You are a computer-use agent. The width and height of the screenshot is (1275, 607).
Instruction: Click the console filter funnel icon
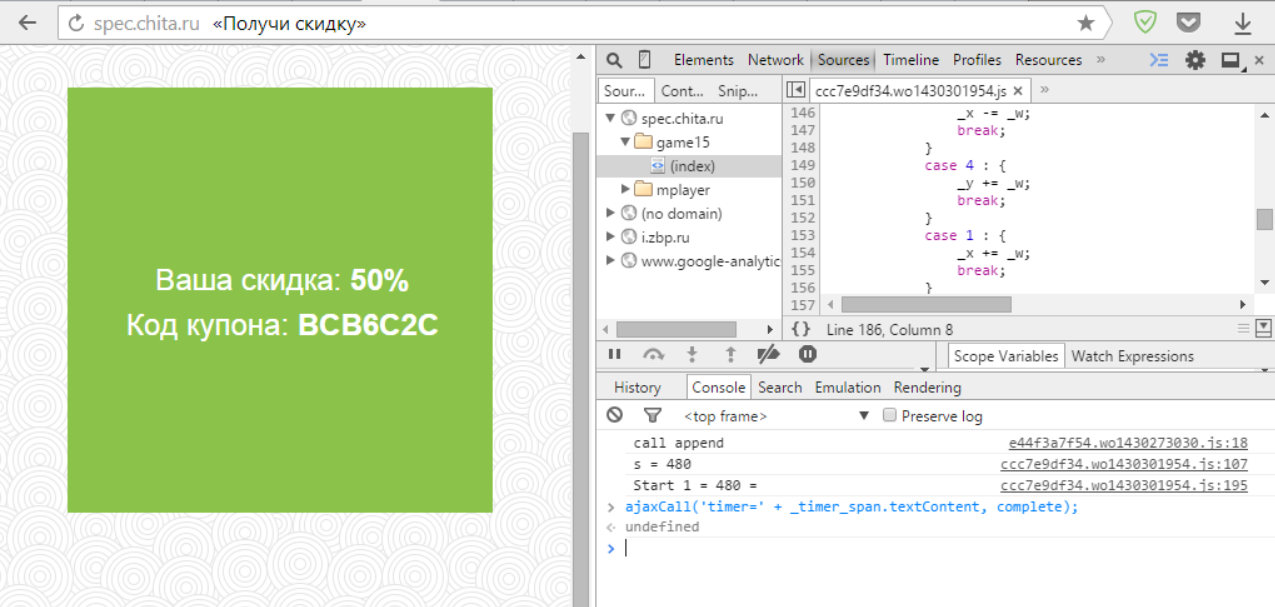[x=652, y=415]
